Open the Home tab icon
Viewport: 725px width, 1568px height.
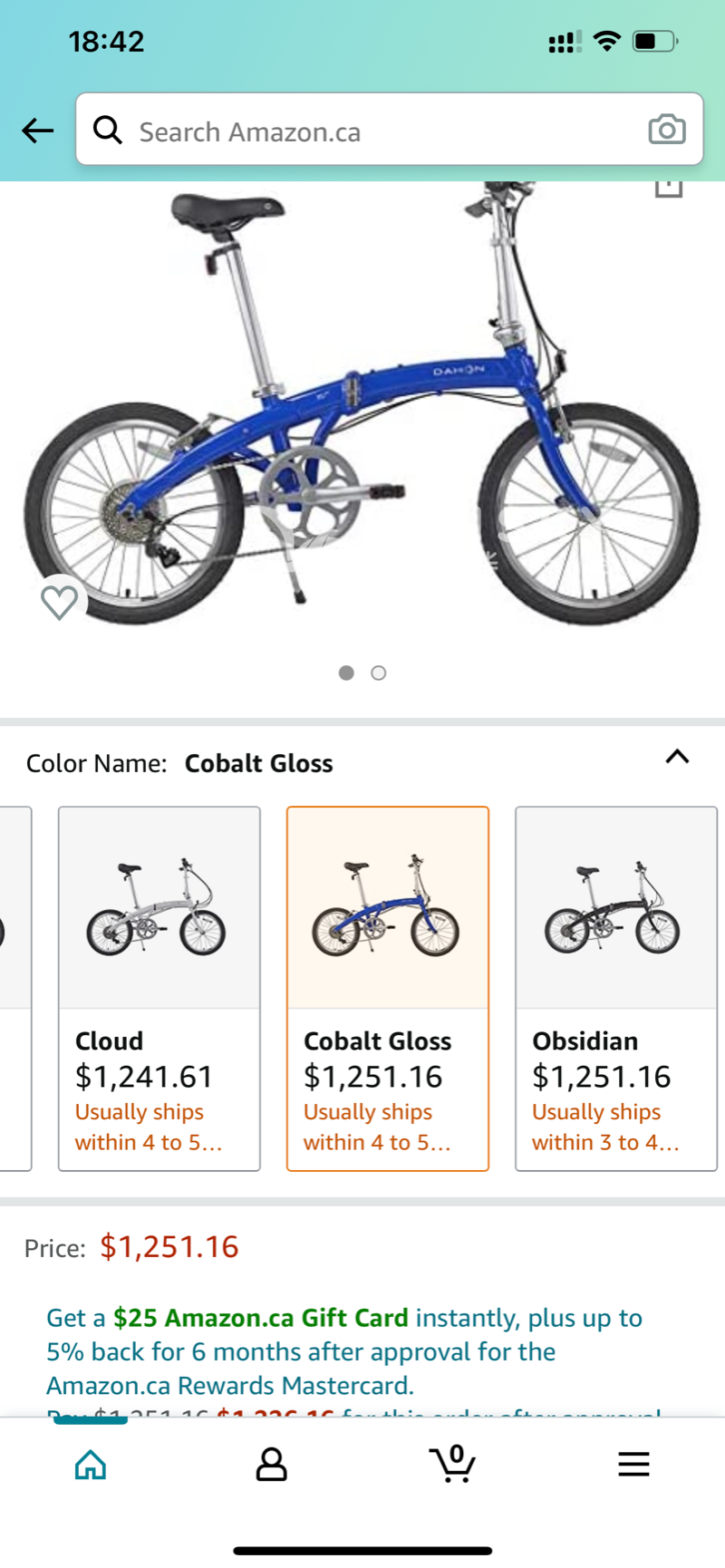click(x=90, y=1464)
